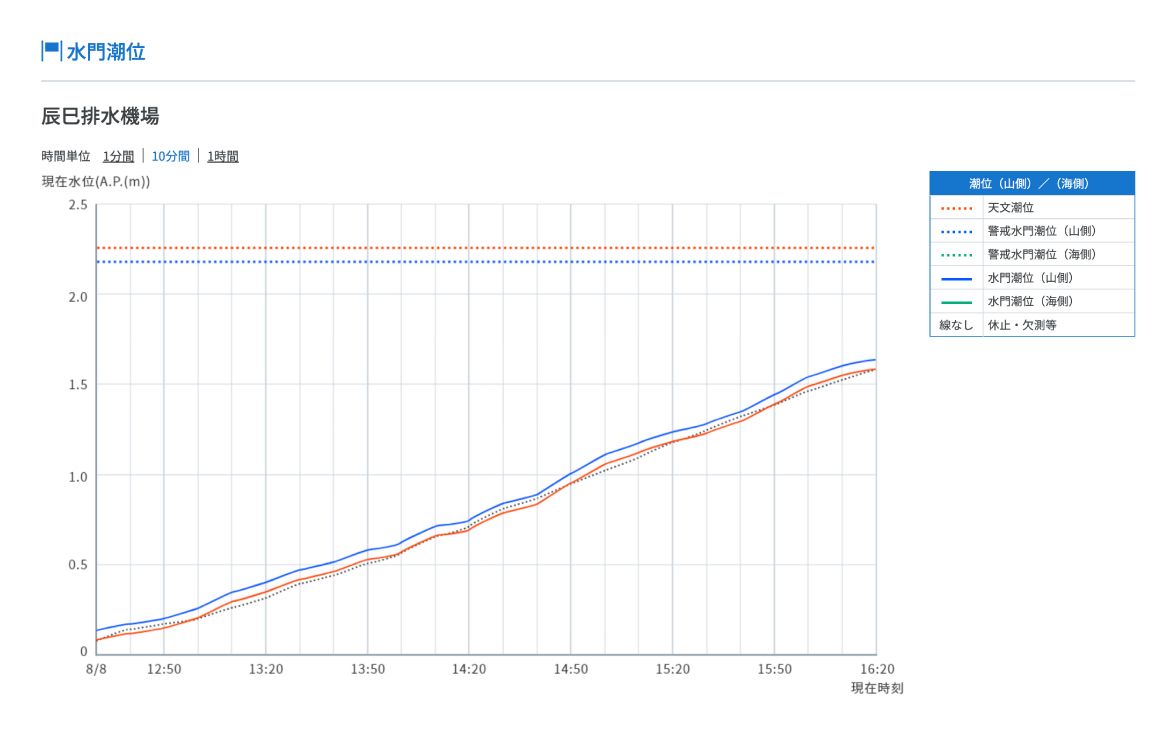Screen dimensions: 1176x756
Task: Click the 潮位(山側)/(海側) legend header
Action: coord(1031,183)
